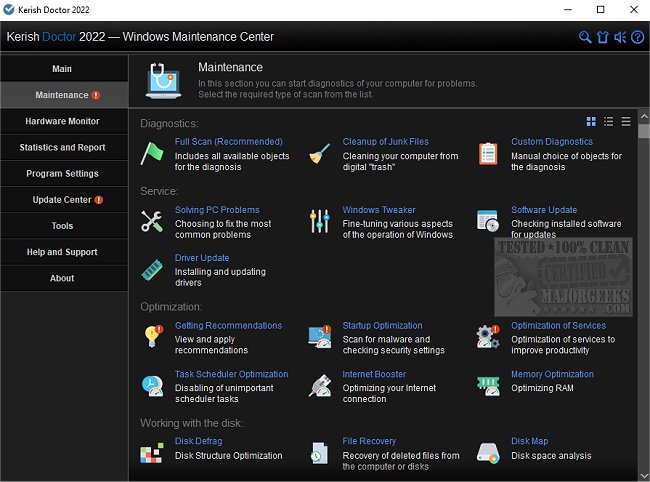This screenshot has width=650, height=482.
Task: Open Disk Defrag link
Action: coord(198,441)
